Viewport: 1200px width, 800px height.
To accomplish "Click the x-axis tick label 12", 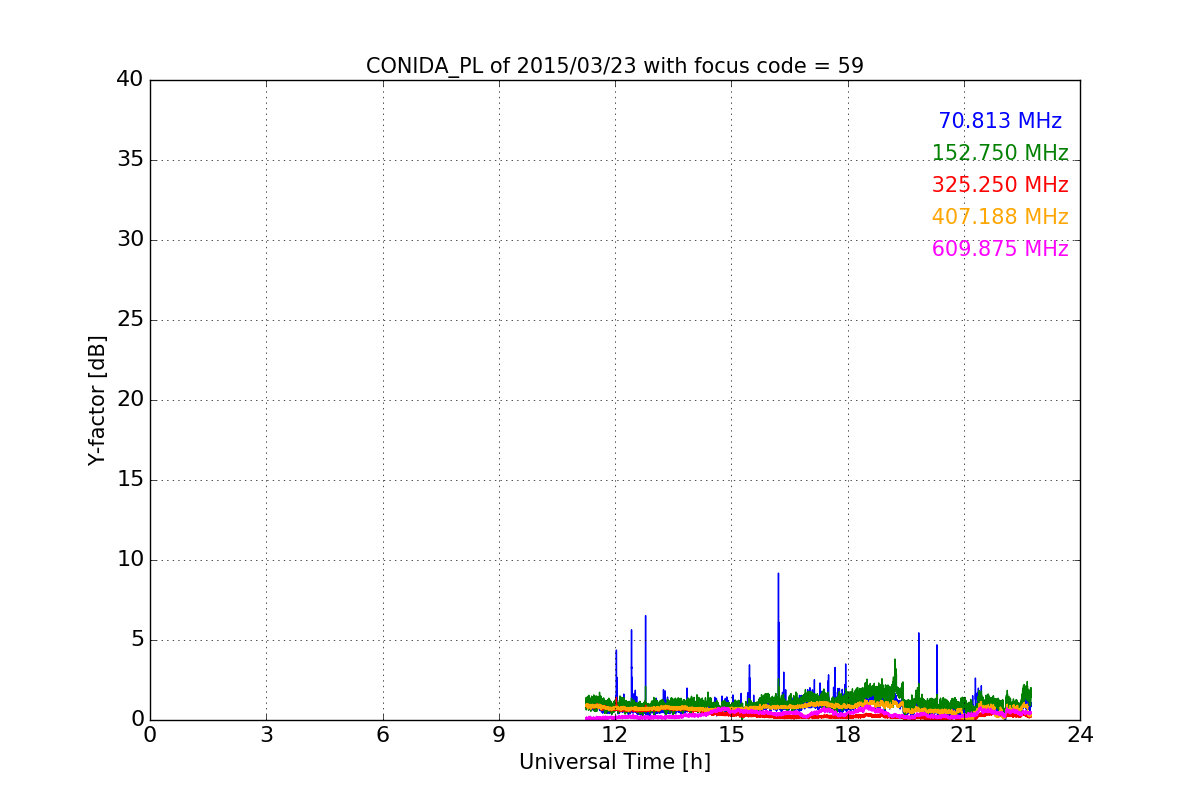I will point(615,735).
